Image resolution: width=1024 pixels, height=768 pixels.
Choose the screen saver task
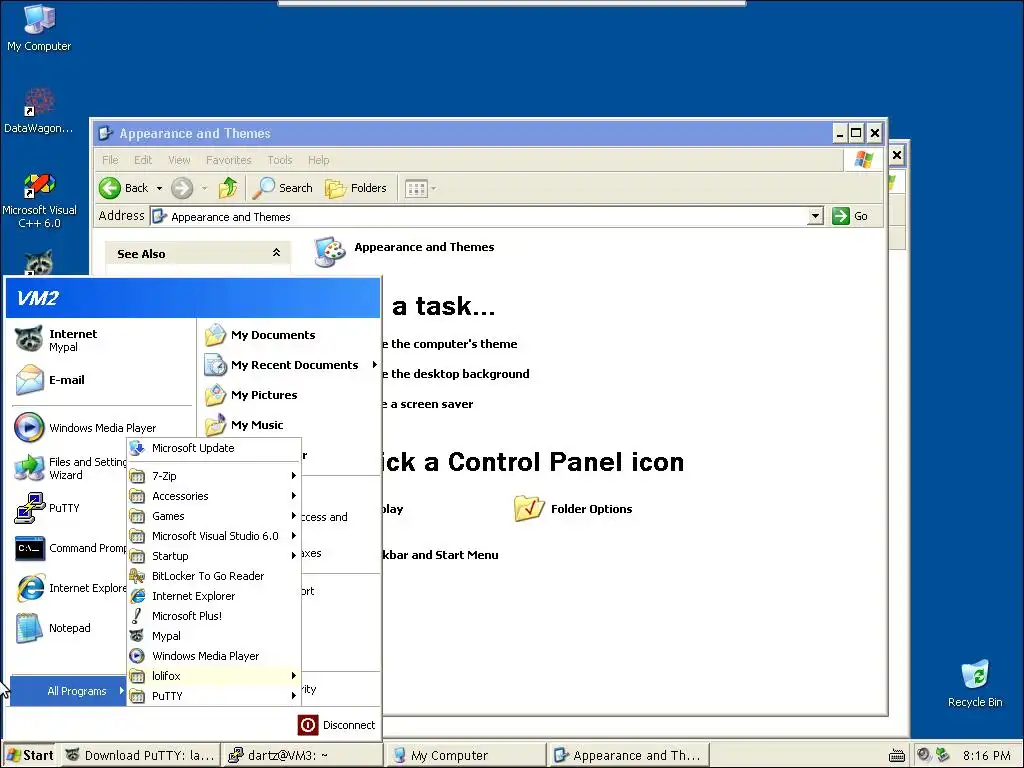[x=428, y=404]
